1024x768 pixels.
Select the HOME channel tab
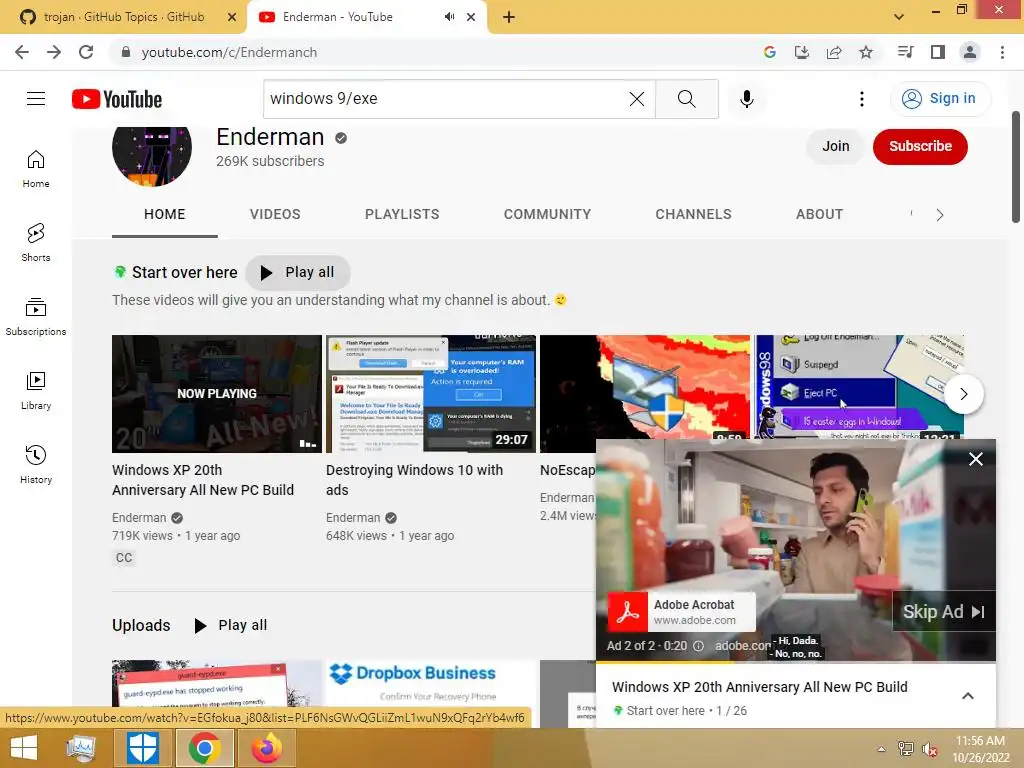165,214
